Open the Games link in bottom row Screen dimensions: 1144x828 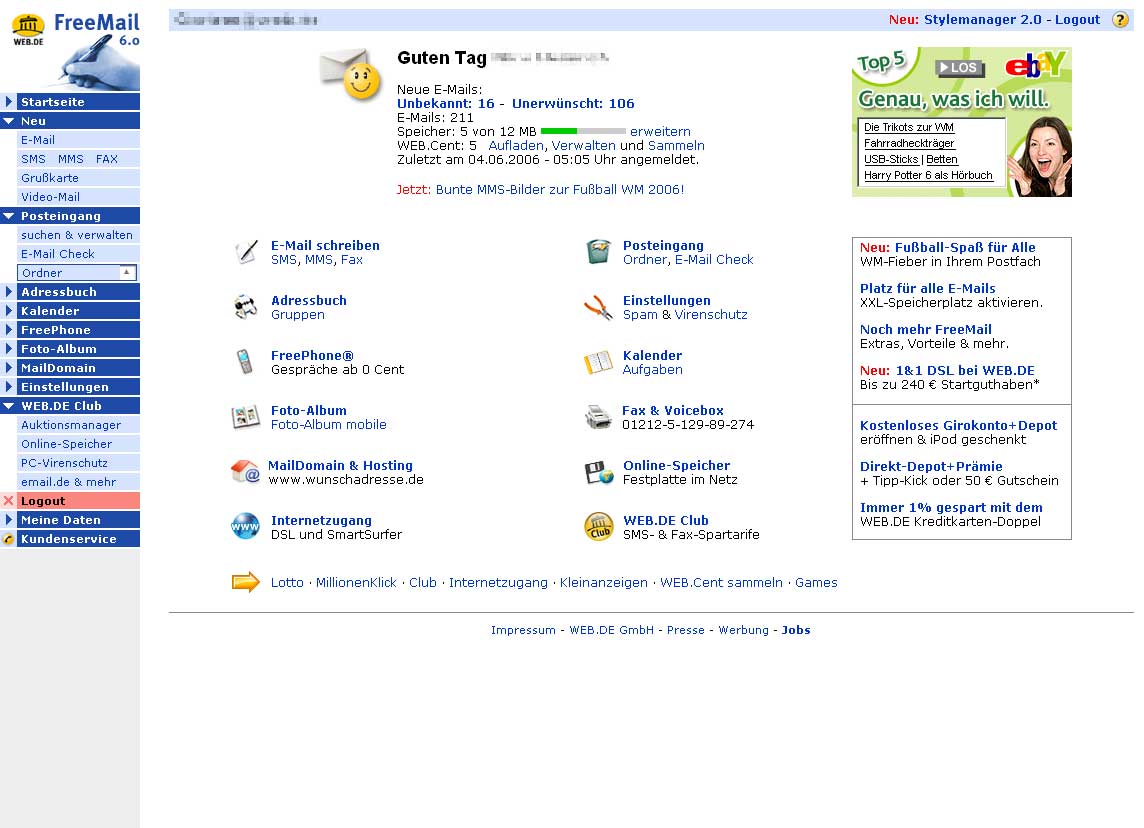tap(816, 583)
